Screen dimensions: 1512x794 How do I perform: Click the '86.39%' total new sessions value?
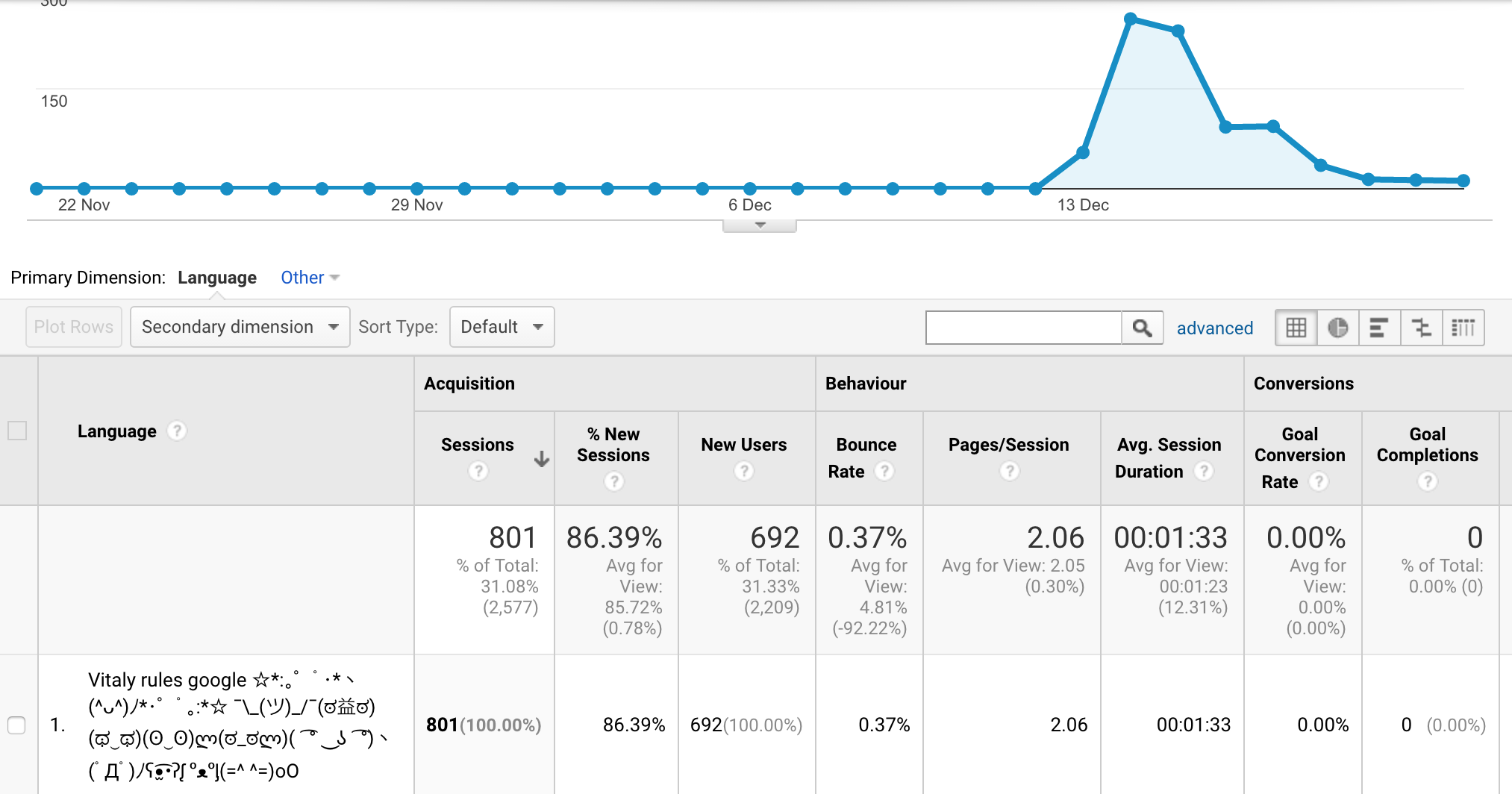(614, 537)
